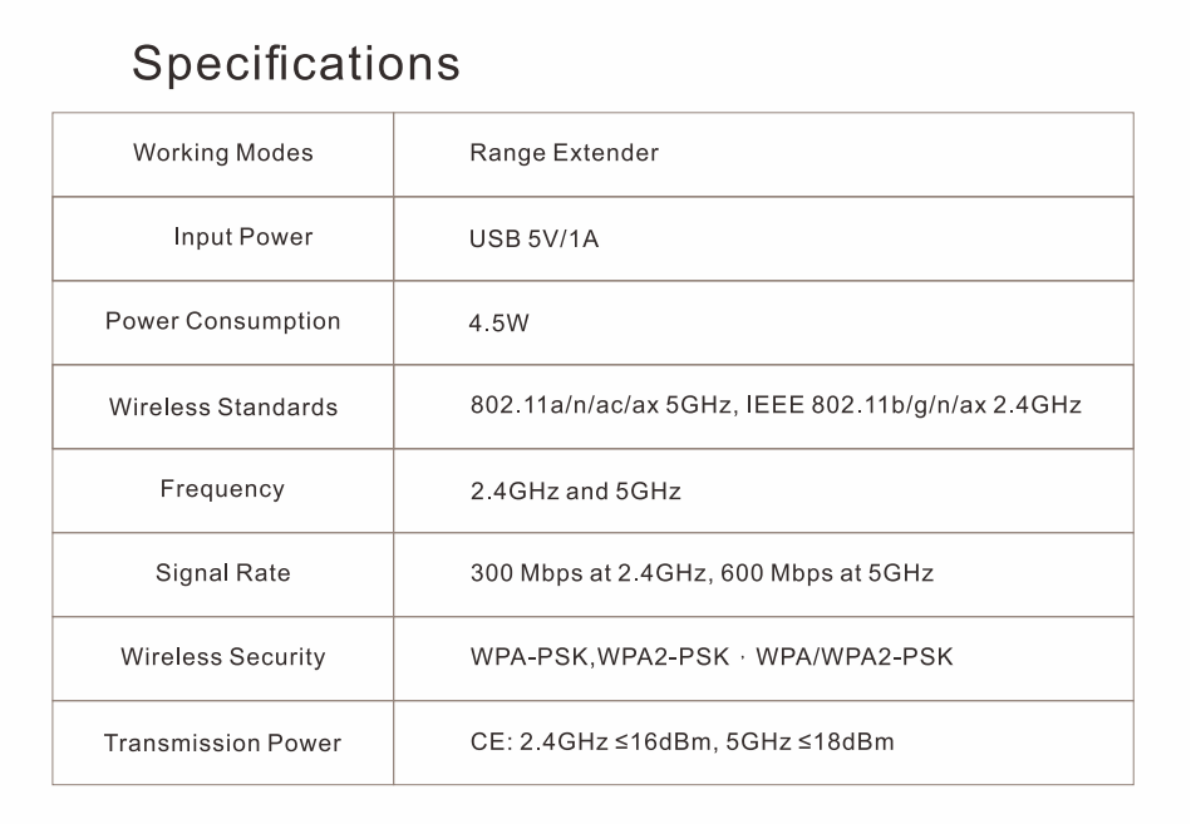Image resolution: width=1190 pixels, height=824 pixels.
Task: Click the 600 Mbps at 5GHz text
Action: pos(827,573)
